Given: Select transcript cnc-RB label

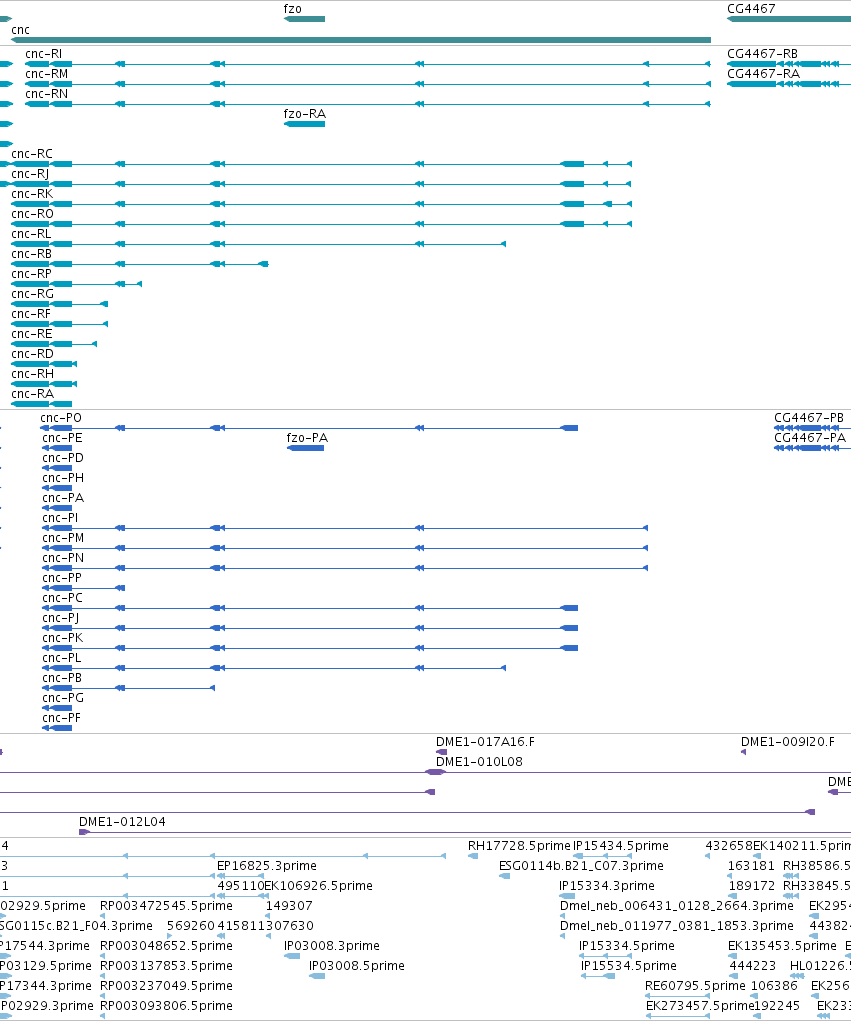Looking at the screenshot, I should [x=31, y=253].
